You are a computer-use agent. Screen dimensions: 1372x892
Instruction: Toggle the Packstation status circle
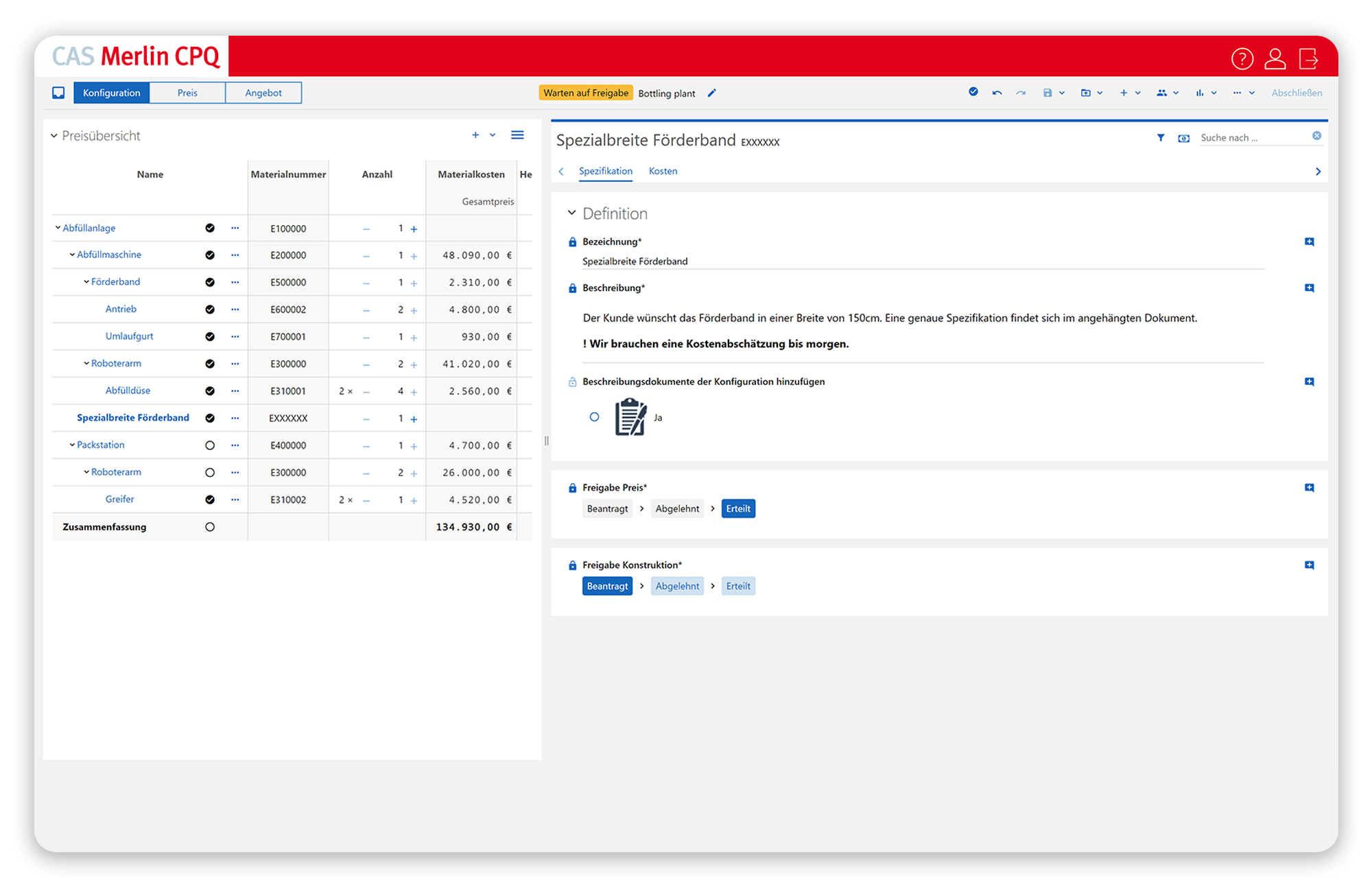[210, 445]
